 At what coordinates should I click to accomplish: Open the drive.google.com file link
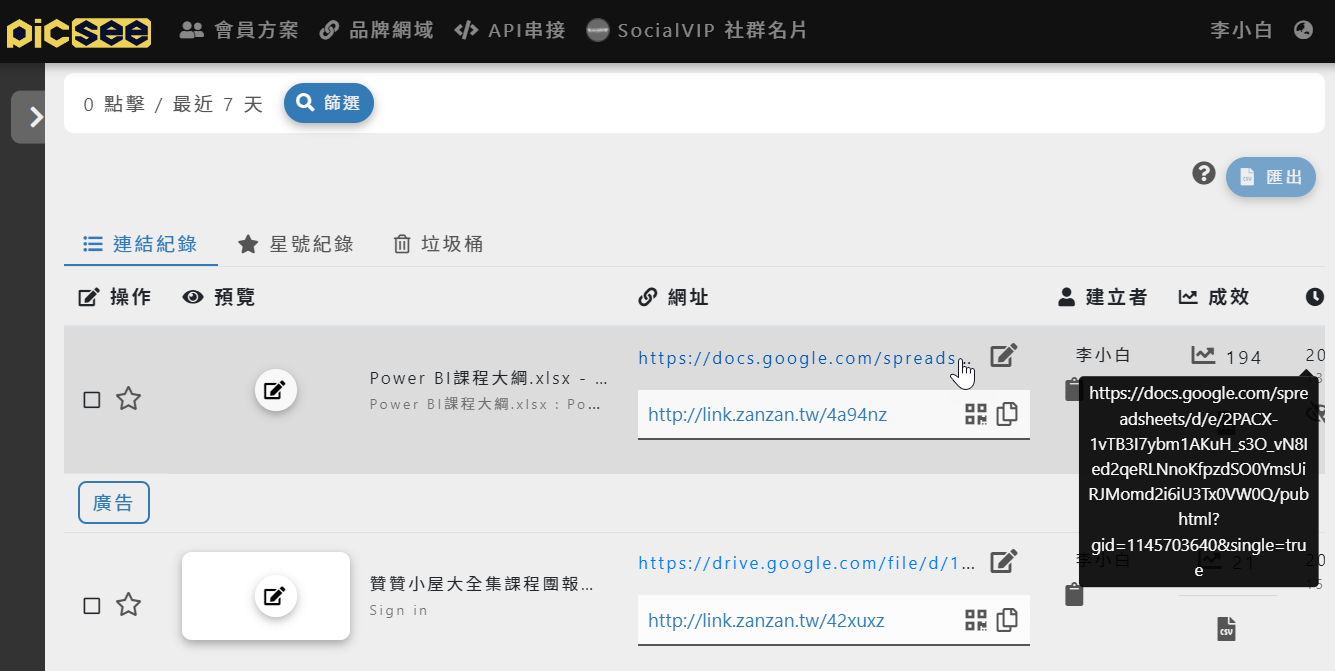coord(807,564)
